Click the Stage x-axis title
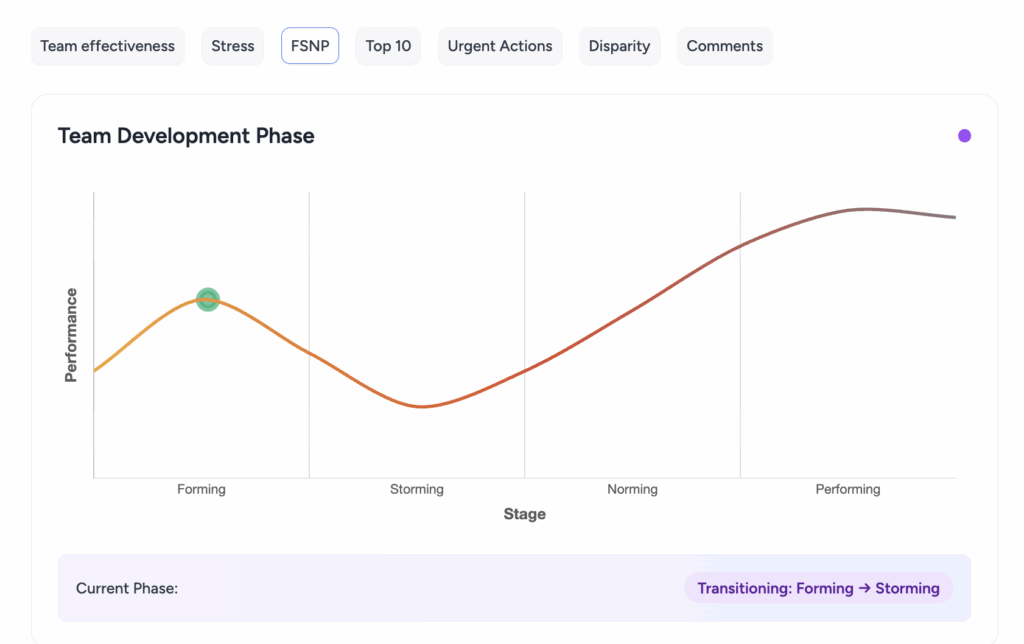Viewport: 1024px width, 644px height. [525, 514]
